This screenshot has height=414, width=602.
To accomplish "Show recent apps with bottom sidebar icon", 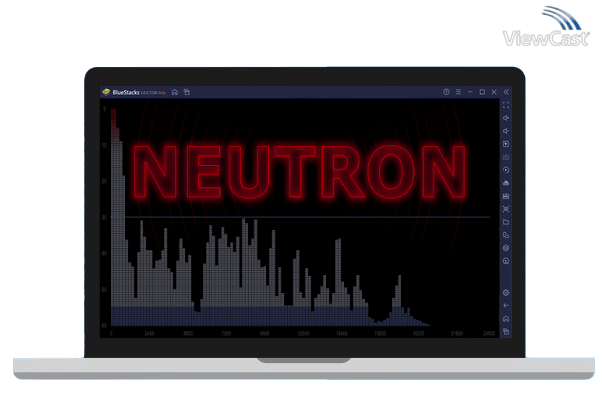I will 506,331.
